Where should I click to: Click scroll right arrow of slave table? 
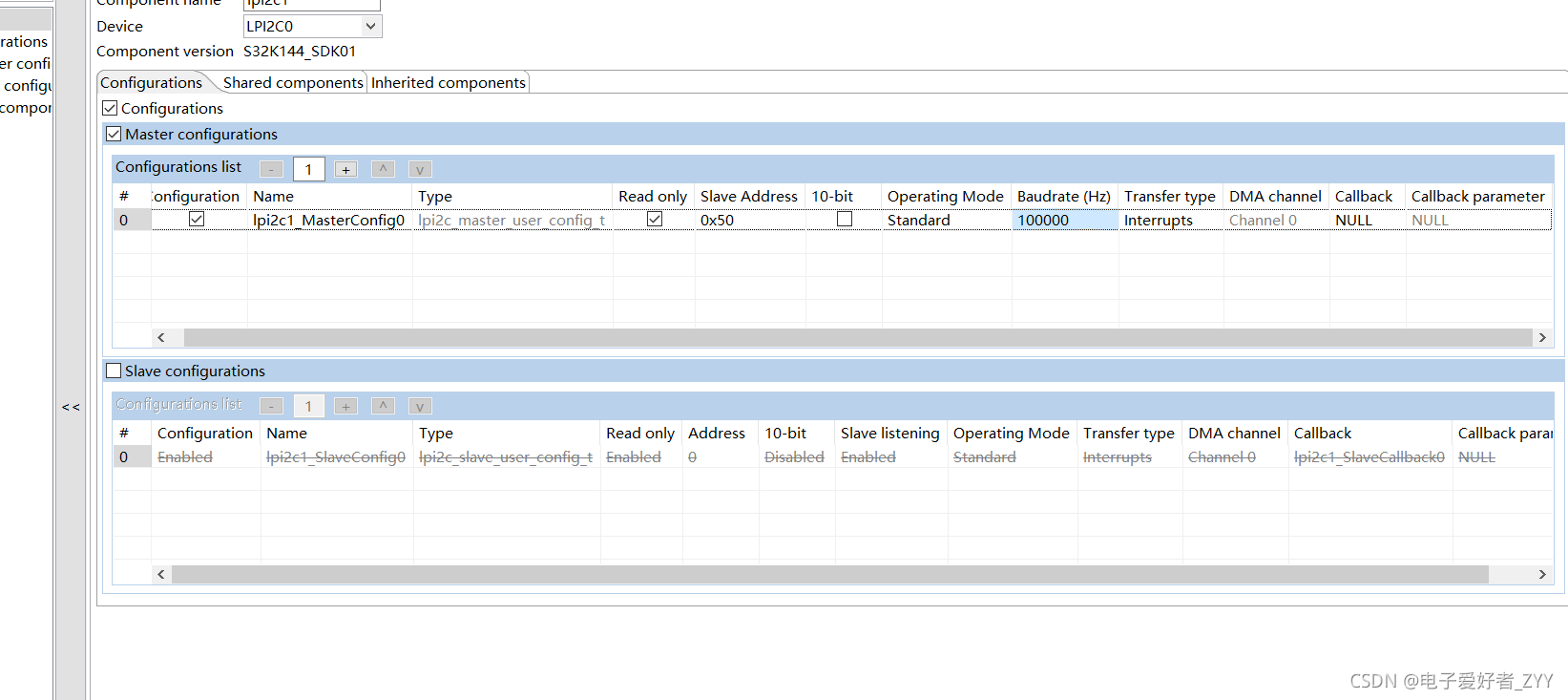pos(1542,574)
